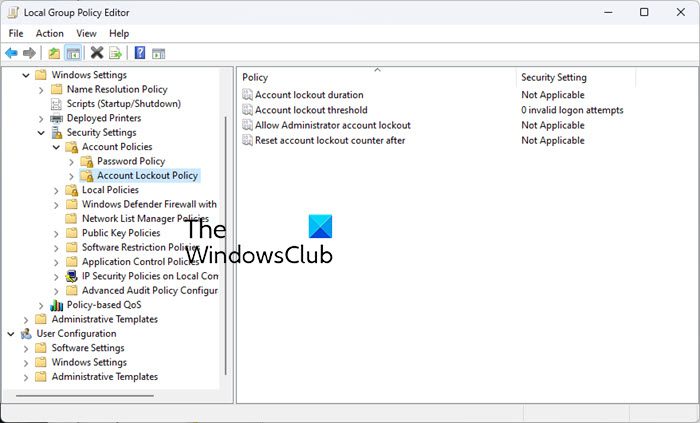Open the Help menu

(119, 33)
